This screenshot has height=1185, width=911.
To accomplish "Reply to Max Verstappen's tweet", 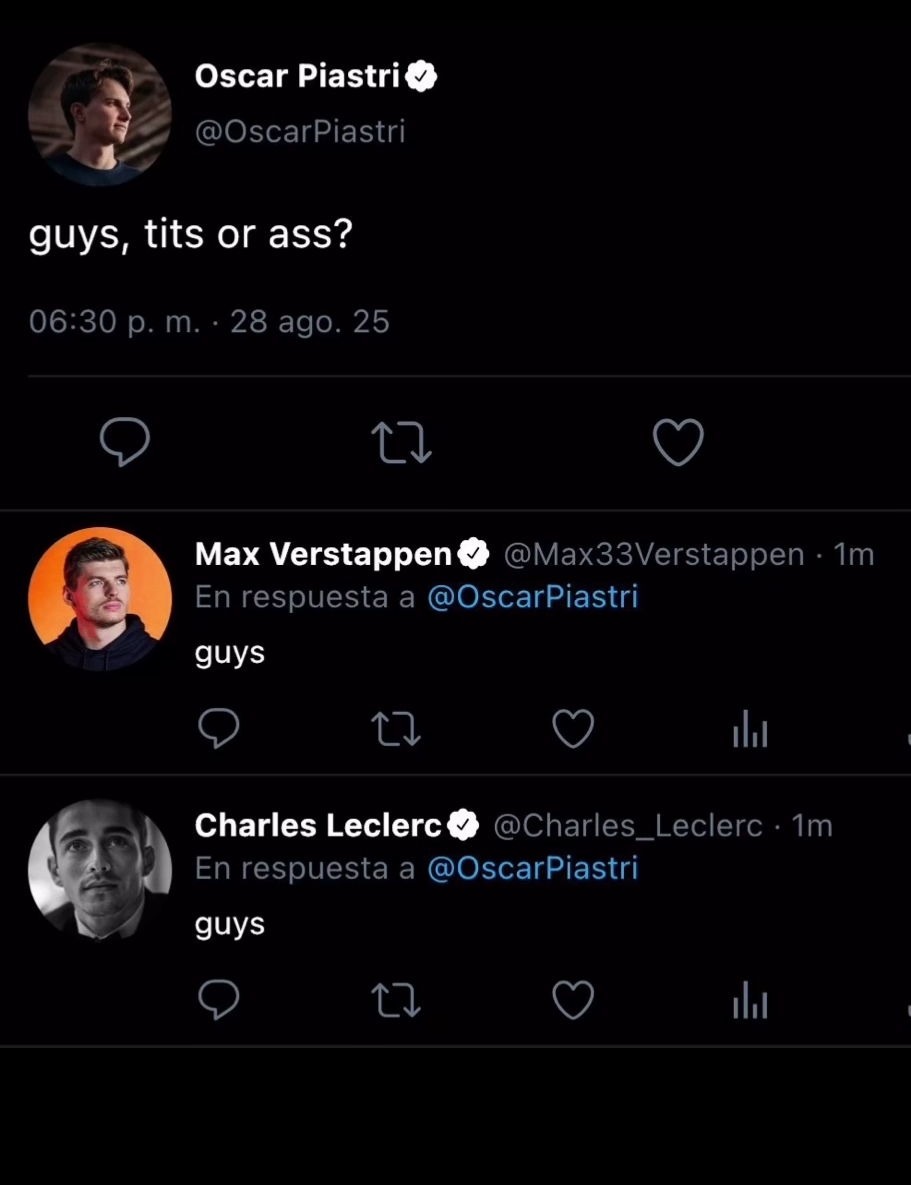I will [218, 729].
